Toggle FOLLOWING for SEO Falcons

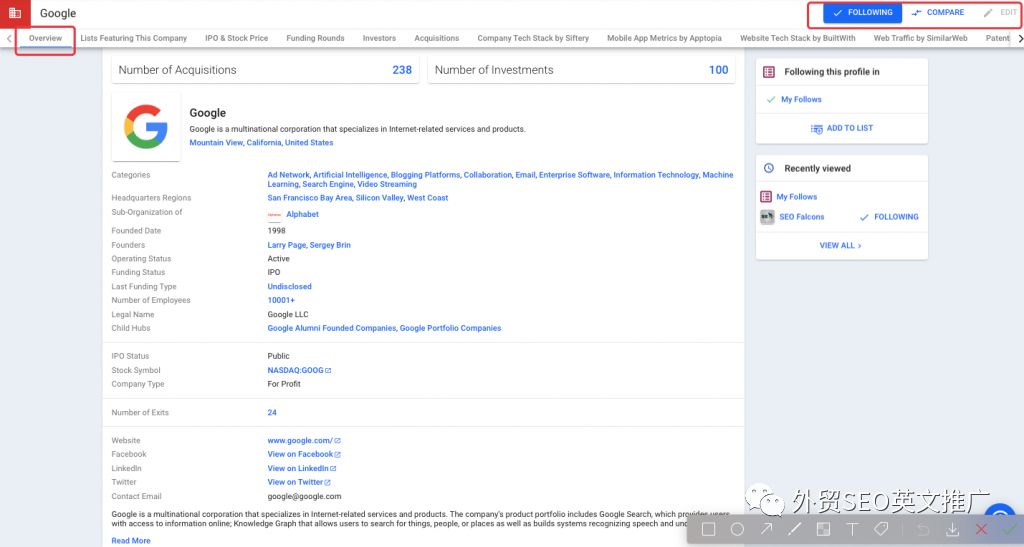[x=888, y=217]
